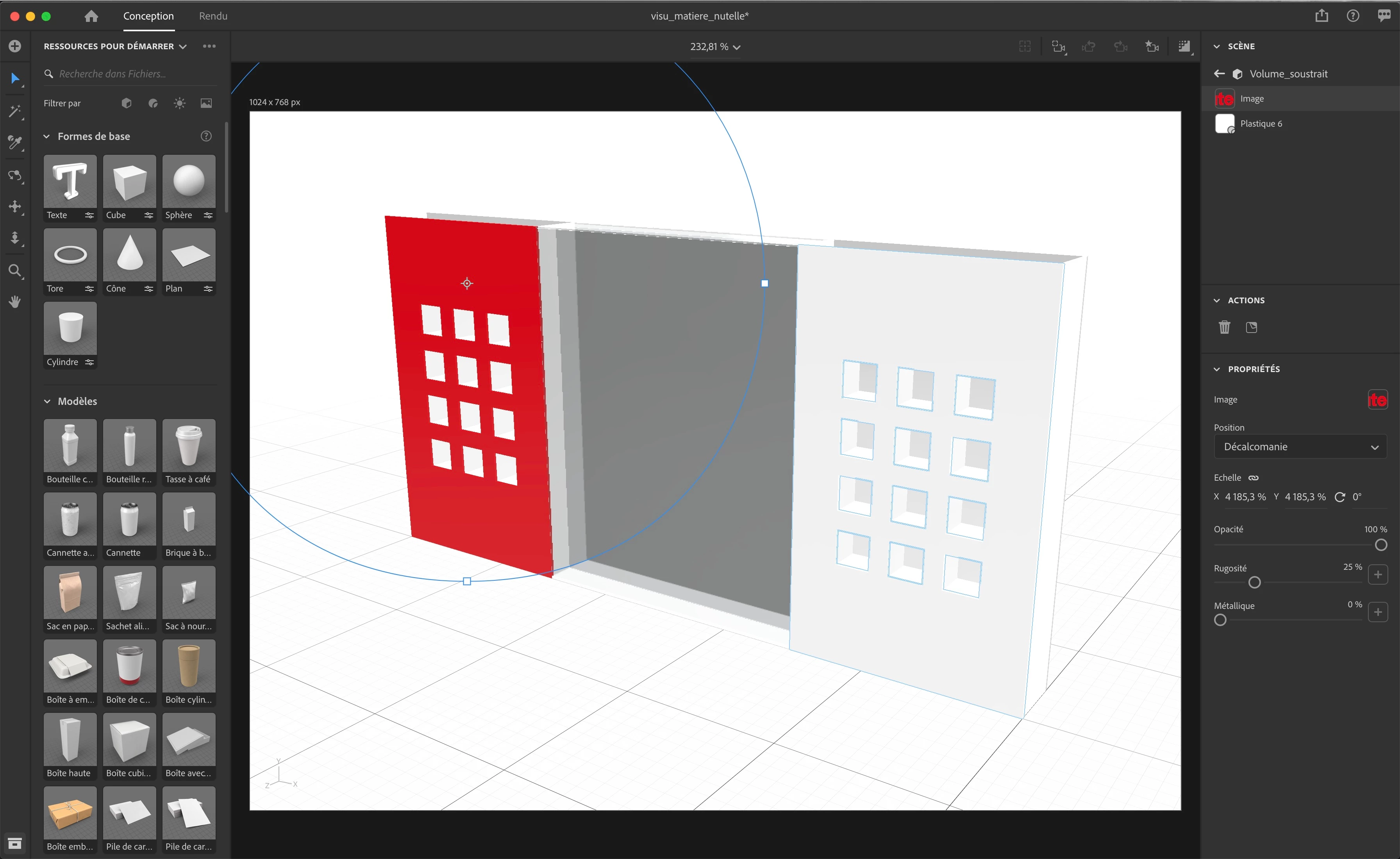
Task: Collapse the Formes de base section
Action: [47, 136]
